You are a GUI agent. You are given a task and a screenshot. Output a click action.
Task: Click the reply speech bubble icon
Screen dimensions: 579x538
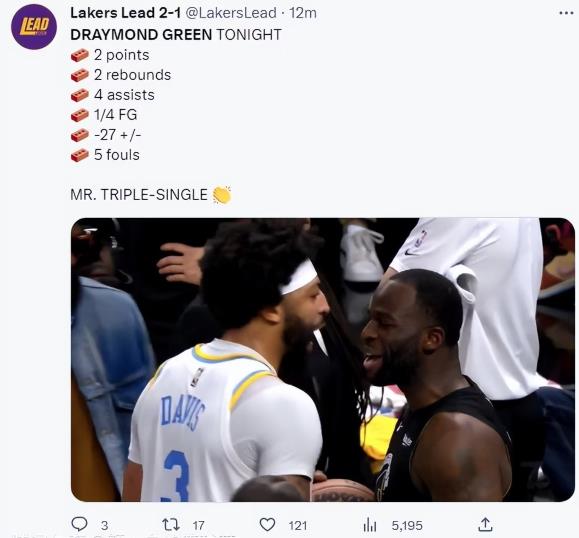pos(79,524)
